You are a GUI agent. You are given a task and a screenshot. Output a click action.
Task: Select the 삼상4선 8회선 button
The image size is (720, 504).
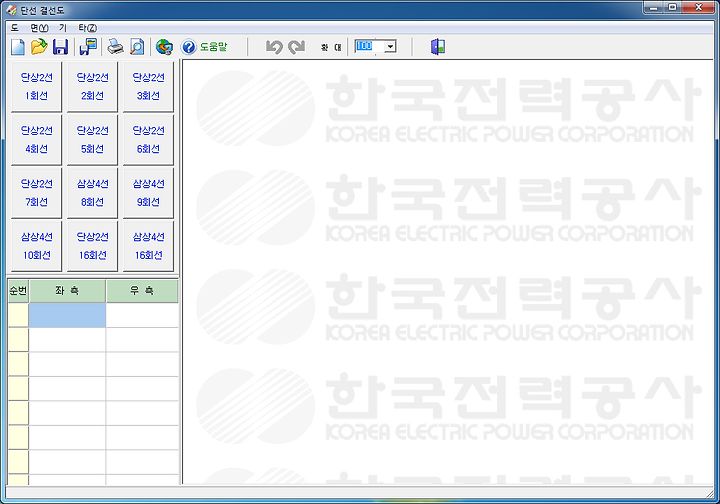point(92,193)
